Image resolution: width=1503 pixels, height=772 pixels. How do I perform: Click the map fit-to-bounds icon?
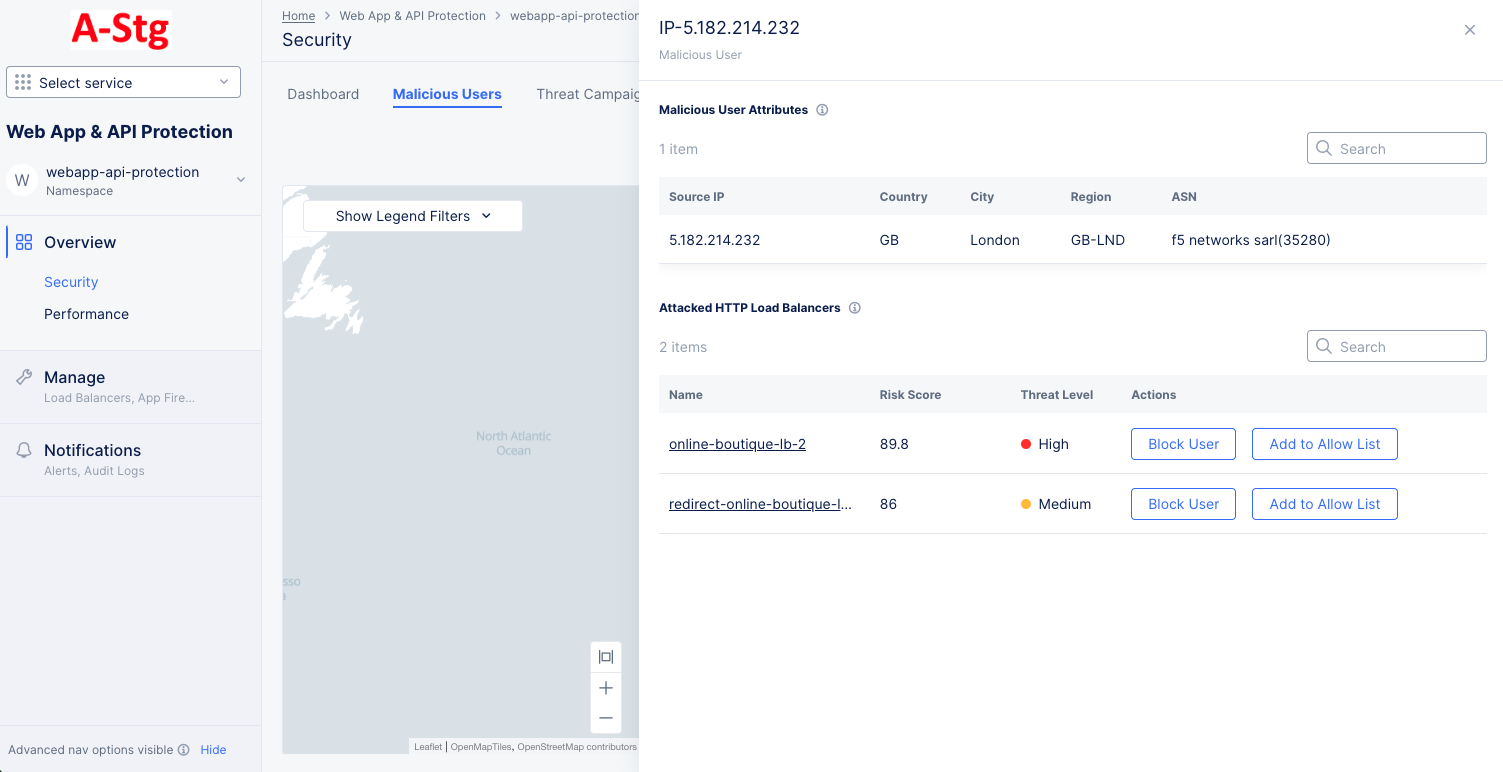(x=605, y=656)
